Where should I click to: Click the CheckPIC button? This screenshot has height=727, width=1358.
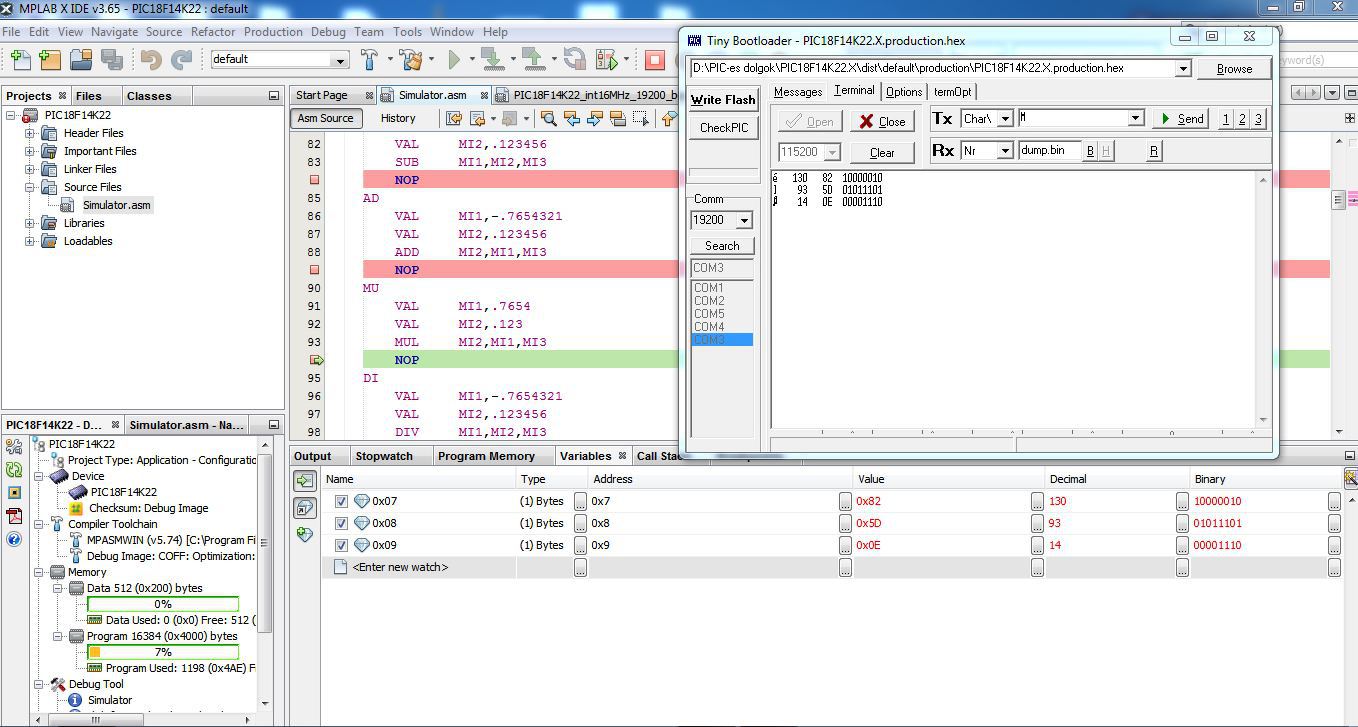tap(724, 128)
